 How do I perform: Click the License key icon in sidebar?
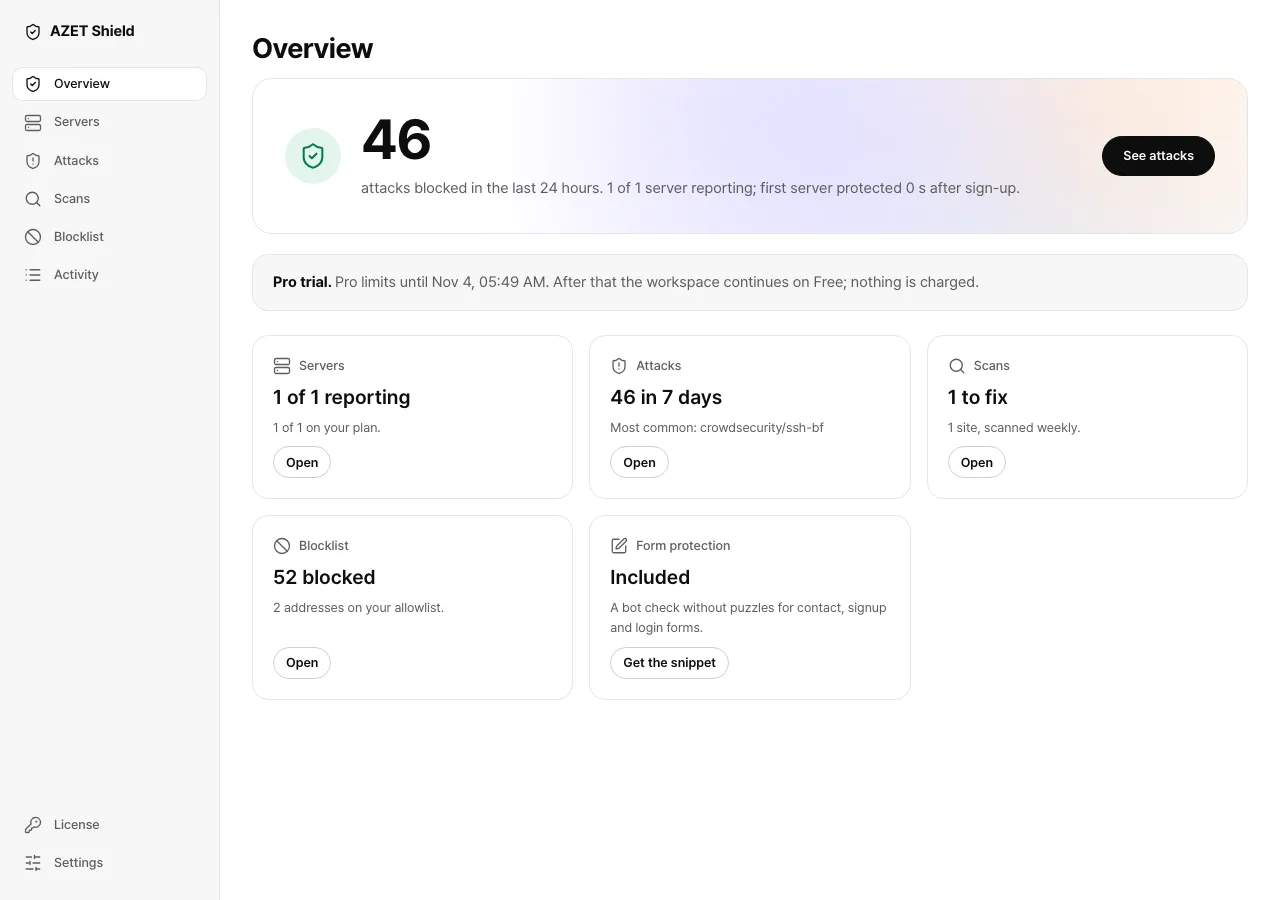33,825
